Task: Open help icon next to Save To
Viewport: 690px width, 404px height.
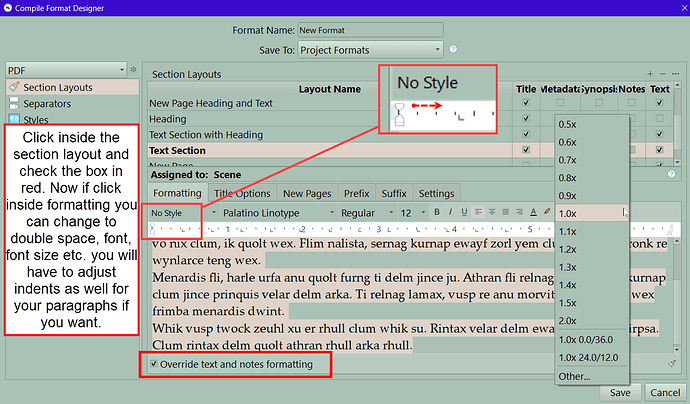Action: point(453,49)
